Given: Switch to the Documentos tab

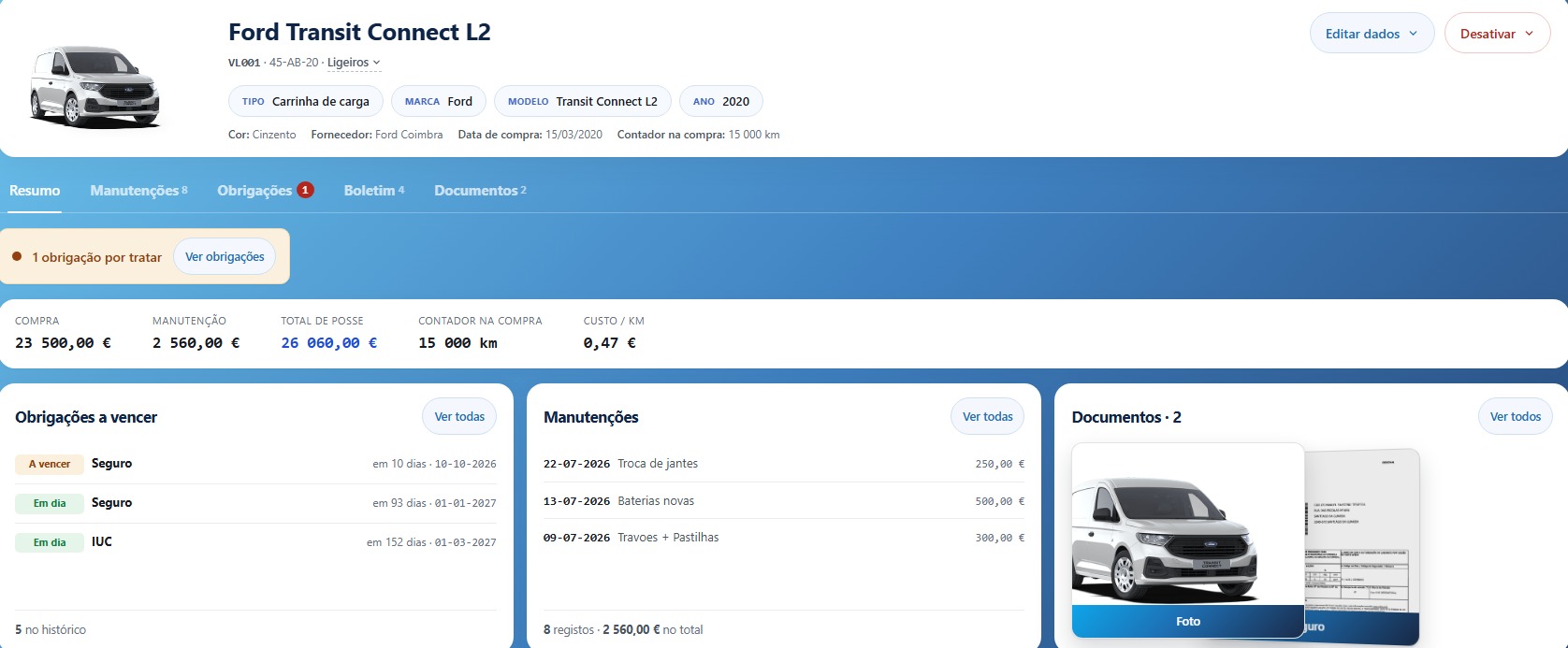Looking at the screenshot, I should coord(480,190).
